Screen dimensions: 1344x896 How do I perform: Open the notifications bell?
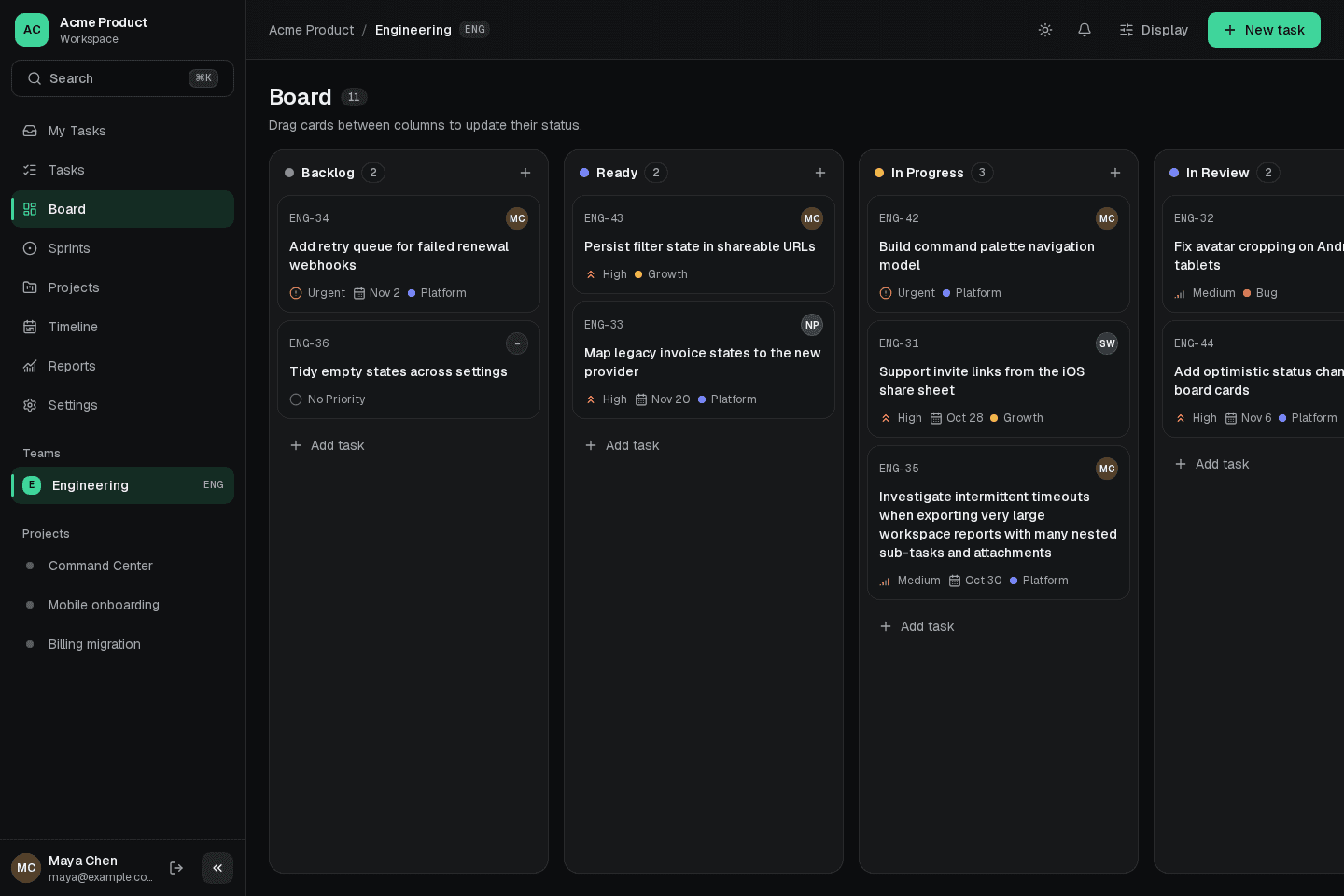(x=1085, y=30)
